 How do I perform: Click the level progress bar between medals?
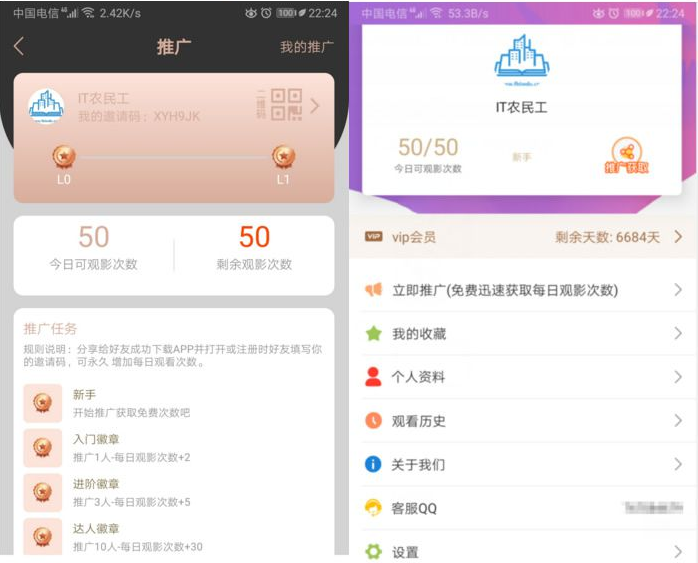point(174,157)
